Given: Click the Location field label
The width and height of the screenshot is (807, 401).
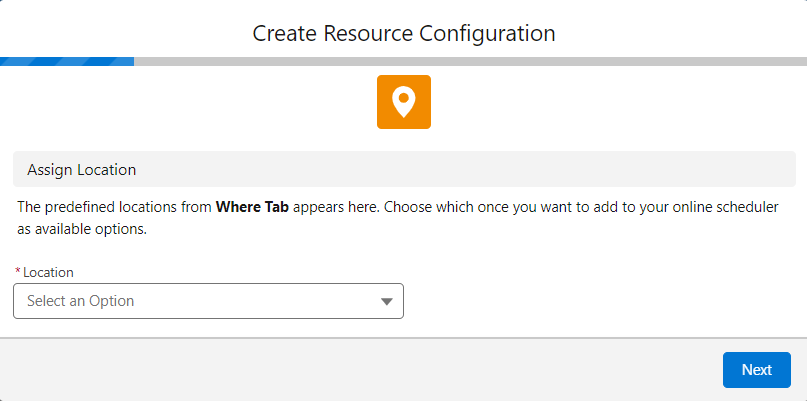Looking at the screenshot, I should [x=48, y=272].
